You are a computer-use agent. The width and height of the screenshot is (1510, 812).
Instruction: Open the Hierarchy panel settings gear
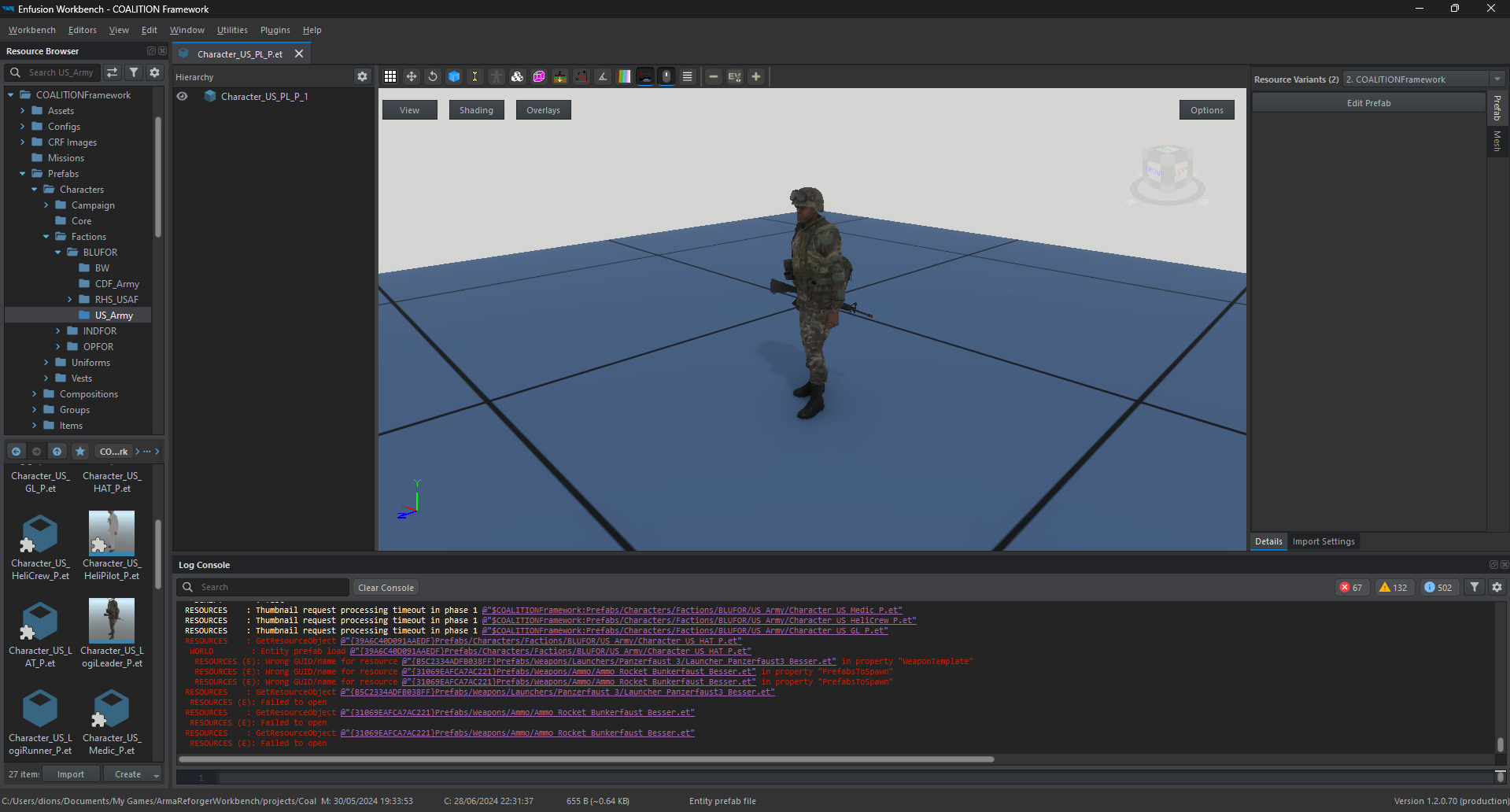(362, 76)
